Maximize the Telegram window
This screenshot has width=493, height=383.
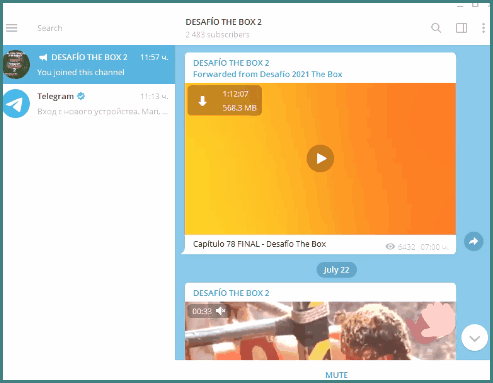475,4
